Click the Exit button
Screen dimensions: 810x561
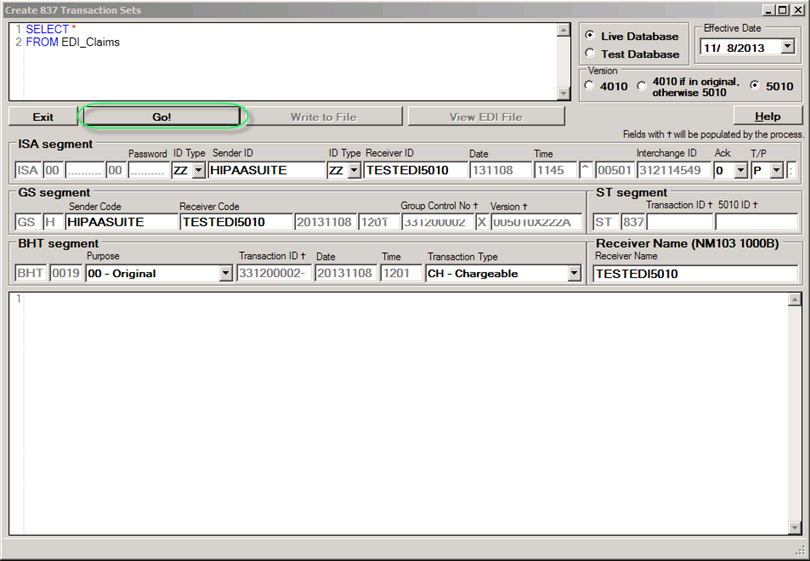[43, 117]
